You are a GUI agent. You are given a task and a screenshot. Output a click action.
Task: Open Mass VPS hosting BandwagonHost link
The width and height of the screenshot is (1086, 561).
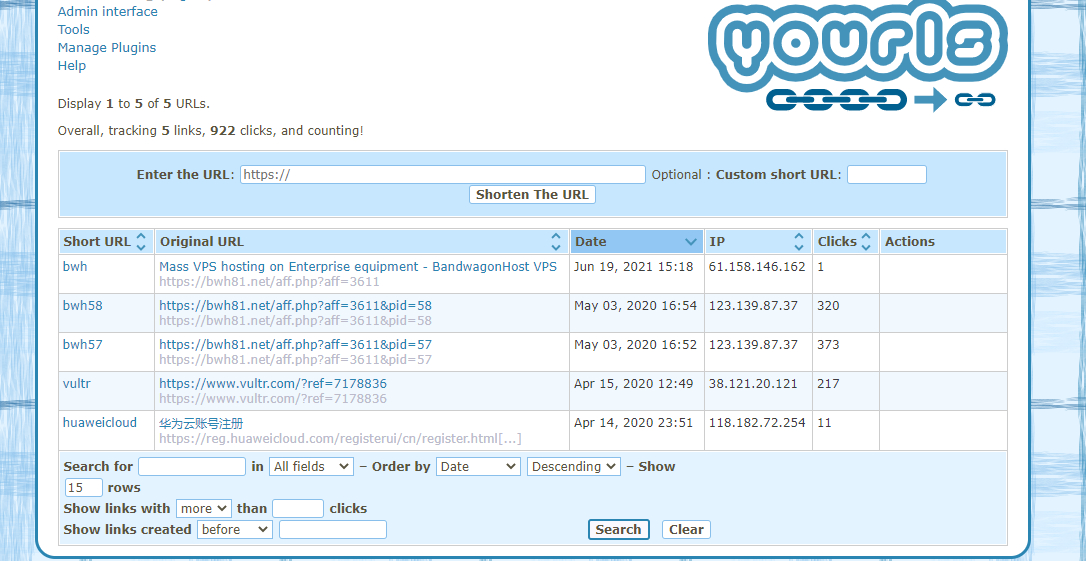pos(358,267)
